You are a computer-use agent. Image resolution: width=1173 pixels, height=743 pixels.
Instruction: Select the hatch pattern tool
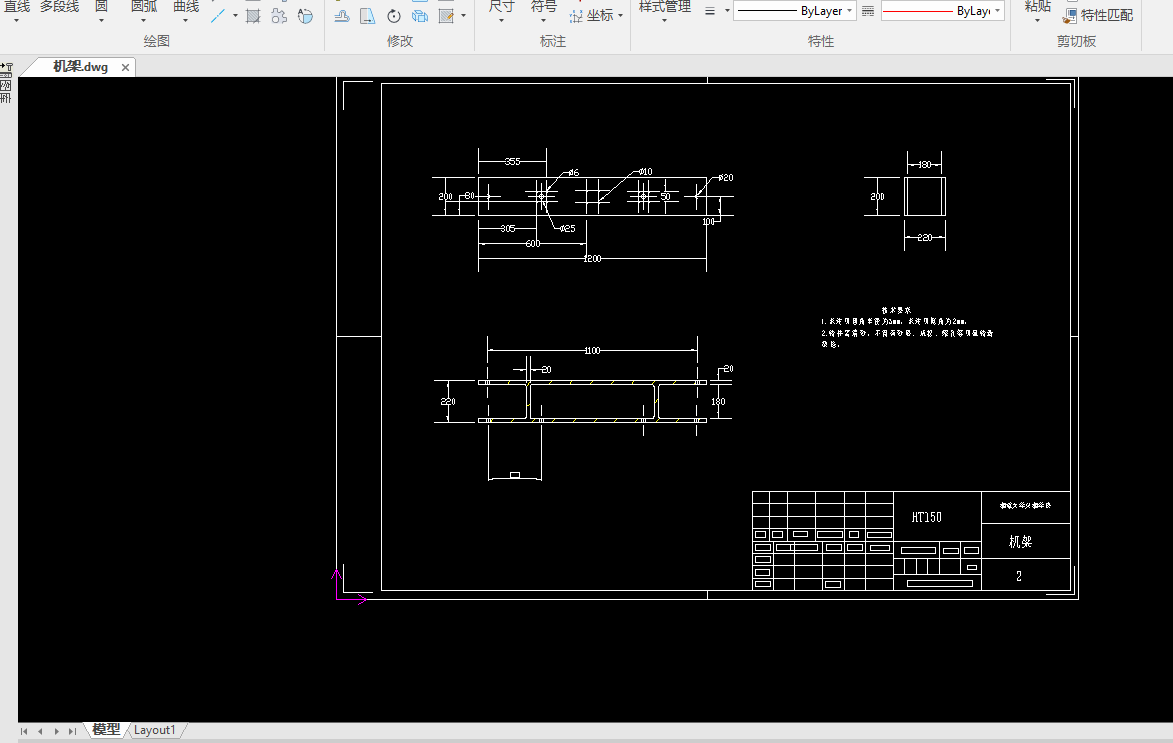254,16
